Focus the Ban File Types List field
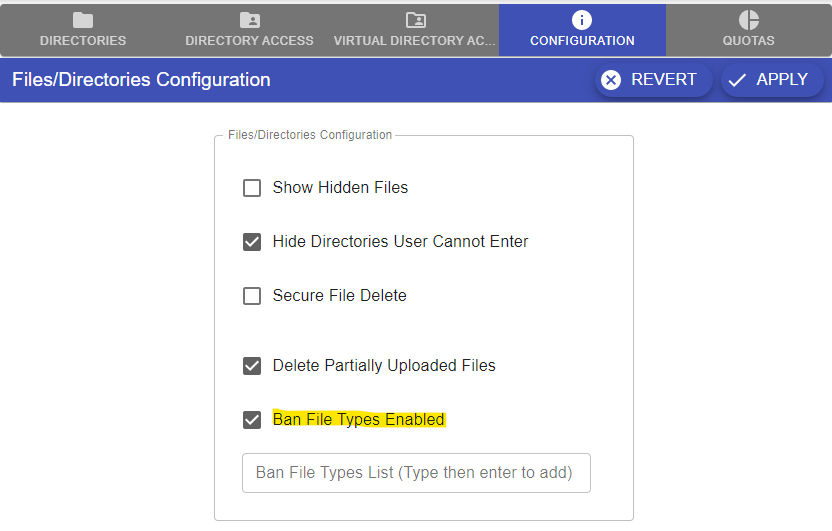The height and width of the screenshot is (531, 832). click(416, 473)
